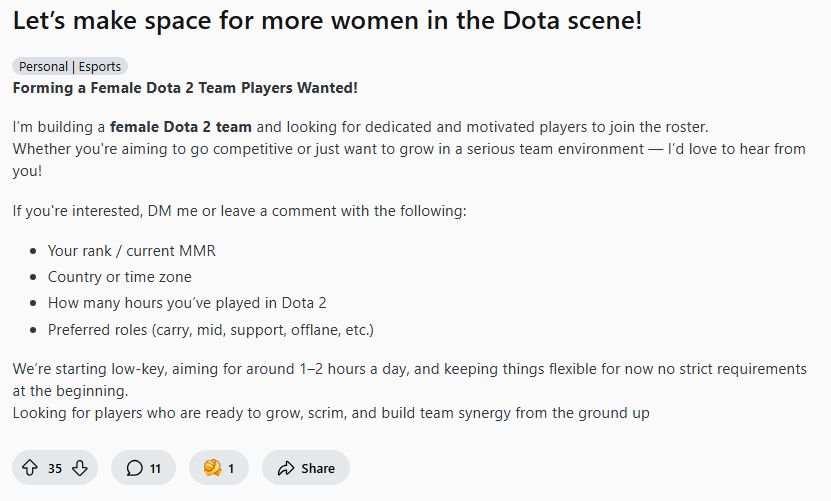Image resolution: width=831 pixels, height=501 pixels.
Task: Give an award using the award icon
Action: [x=213, y=468]
